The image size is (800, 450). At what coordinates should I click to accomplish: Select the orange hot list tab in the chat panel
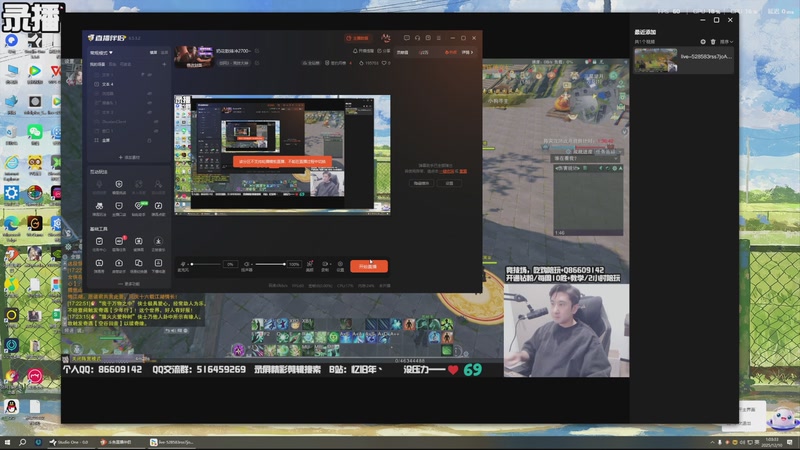pyautogui.click(x=451, y=52)
